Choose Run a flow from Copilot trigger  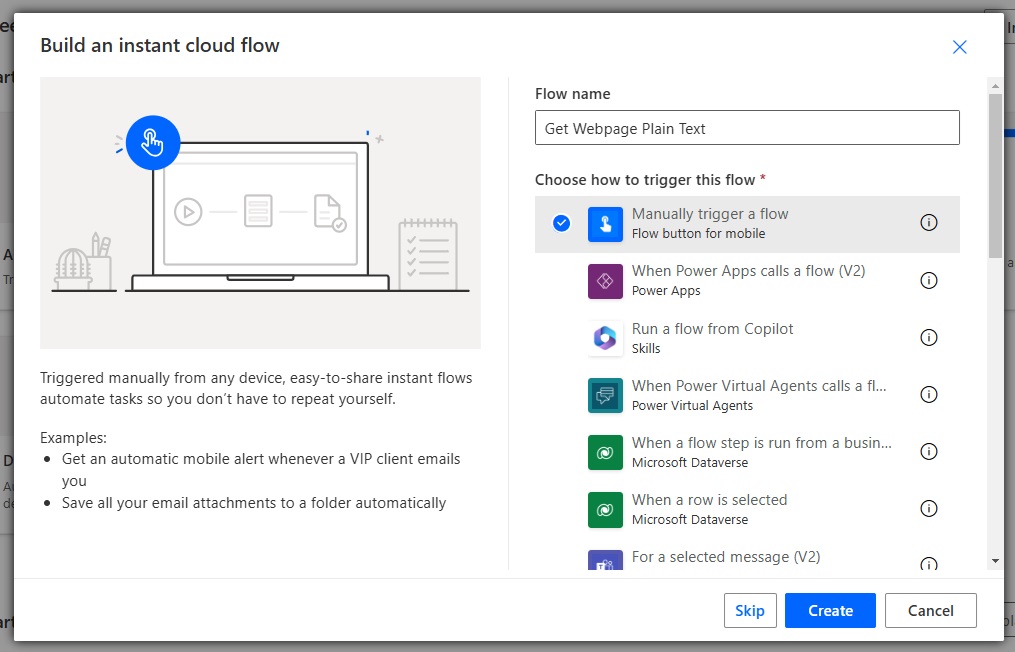(x=747, y=338)
